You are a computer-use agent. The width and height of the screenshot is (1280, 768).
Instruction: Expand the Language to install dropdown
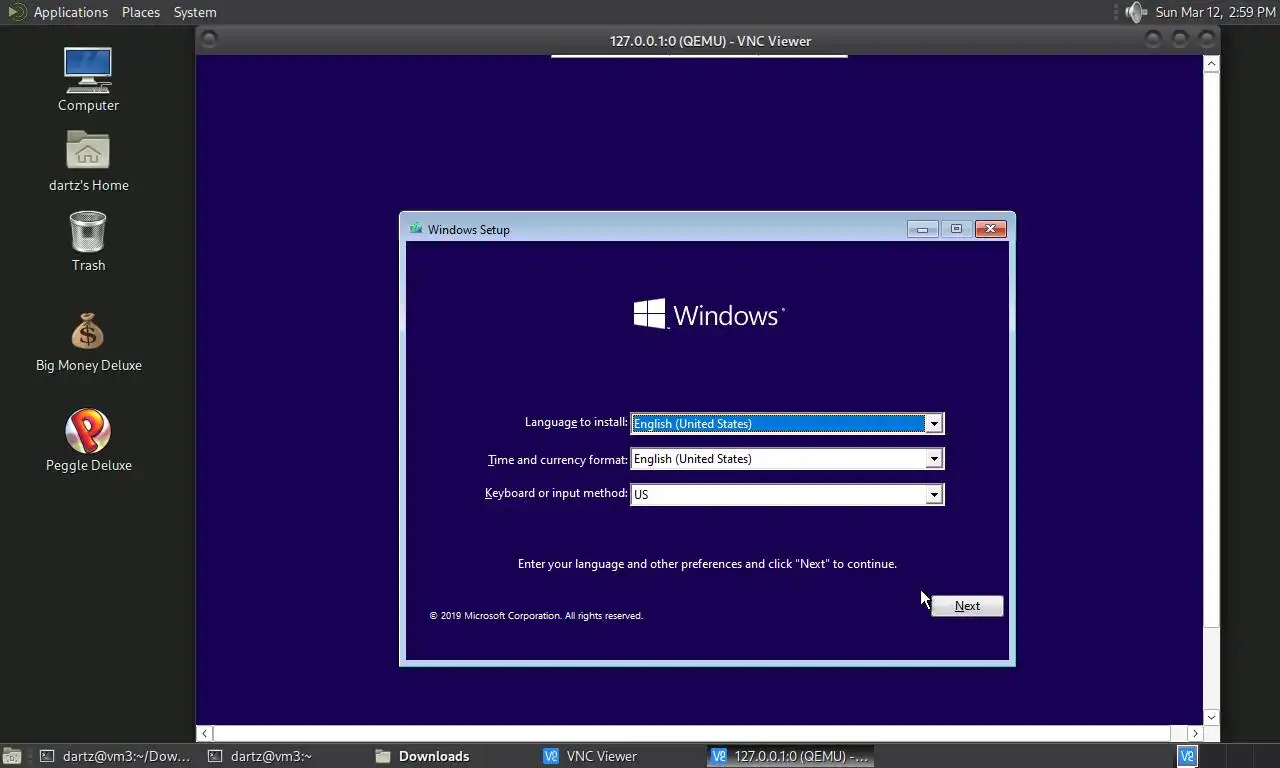[933, 423]
